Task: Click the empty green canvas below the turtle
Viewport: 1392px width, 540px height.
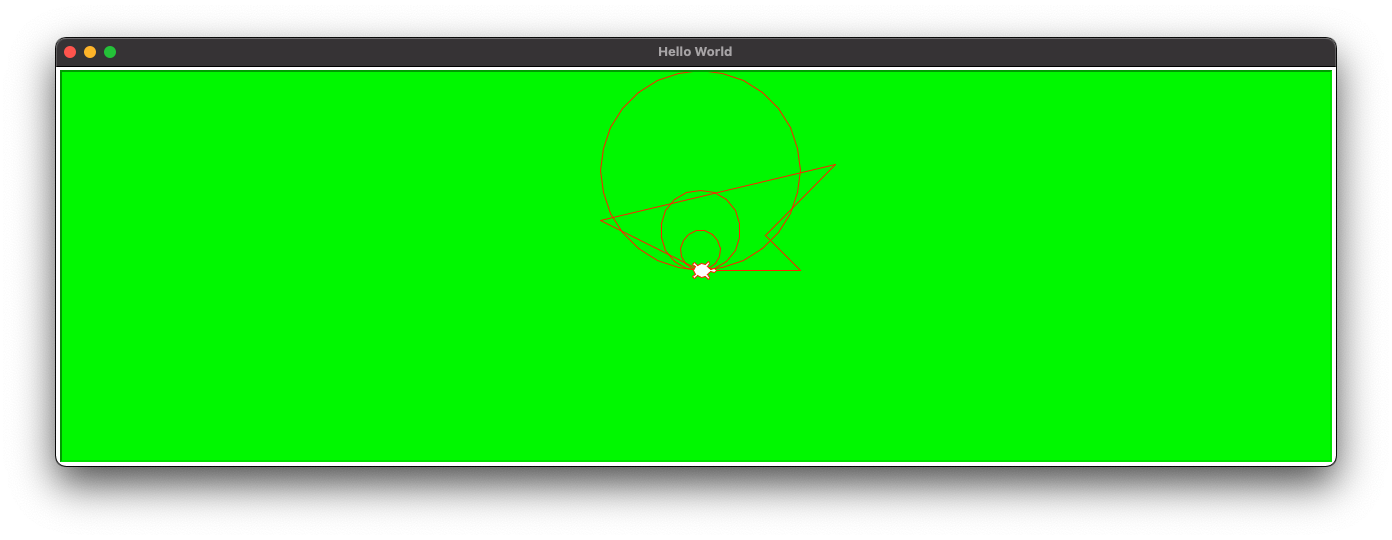Action: pos(700,380)
